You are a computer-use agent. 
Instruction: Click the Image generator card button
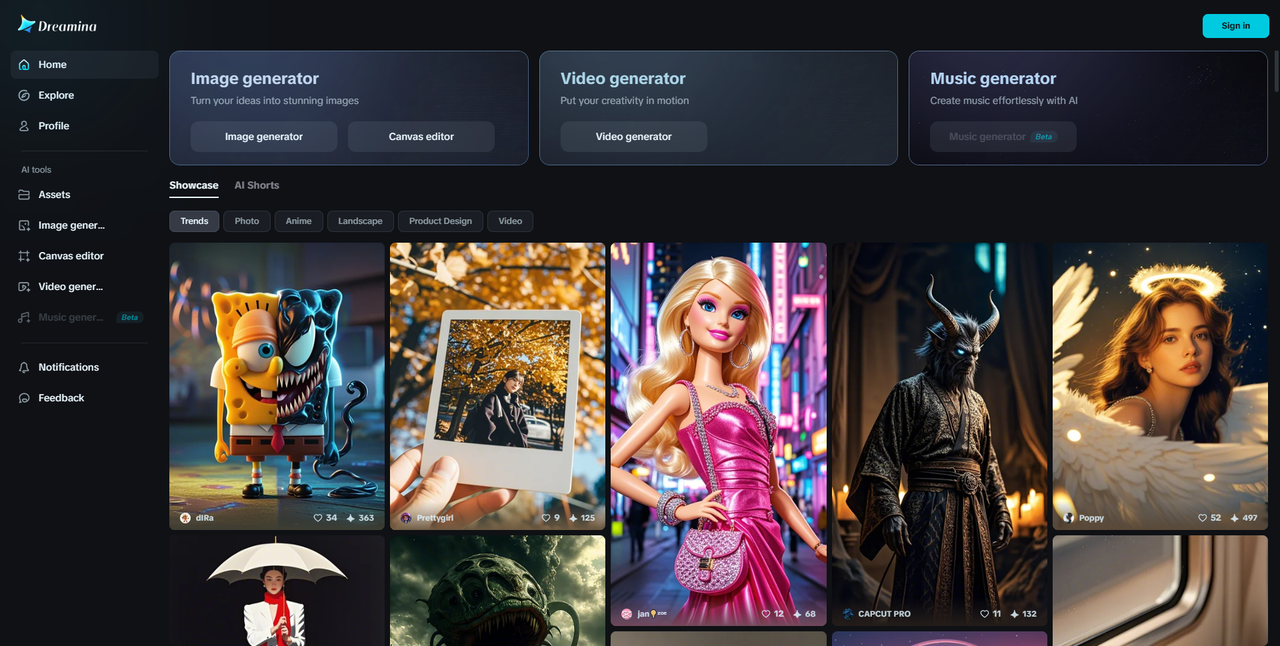coord(264,137)
